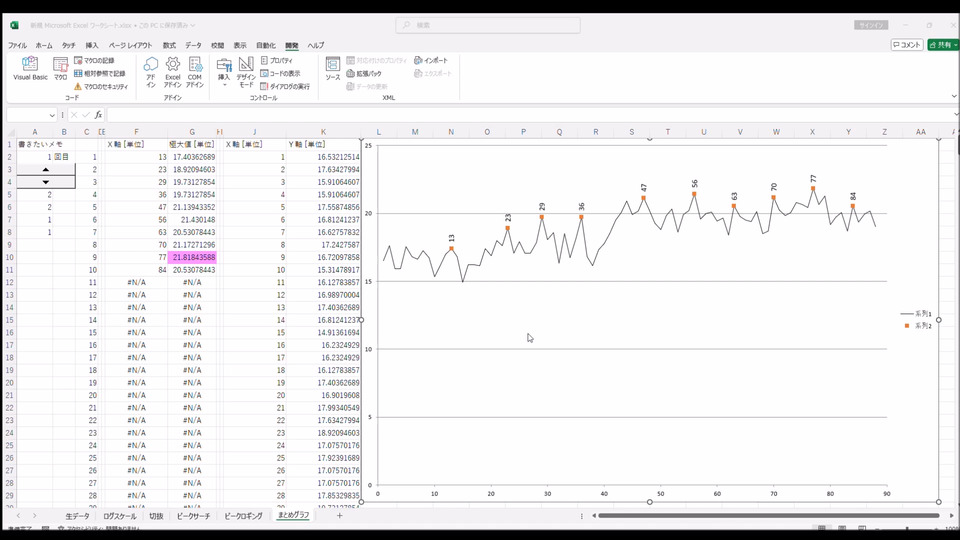Switch to the データ ribbon tab

coord(193,45)
